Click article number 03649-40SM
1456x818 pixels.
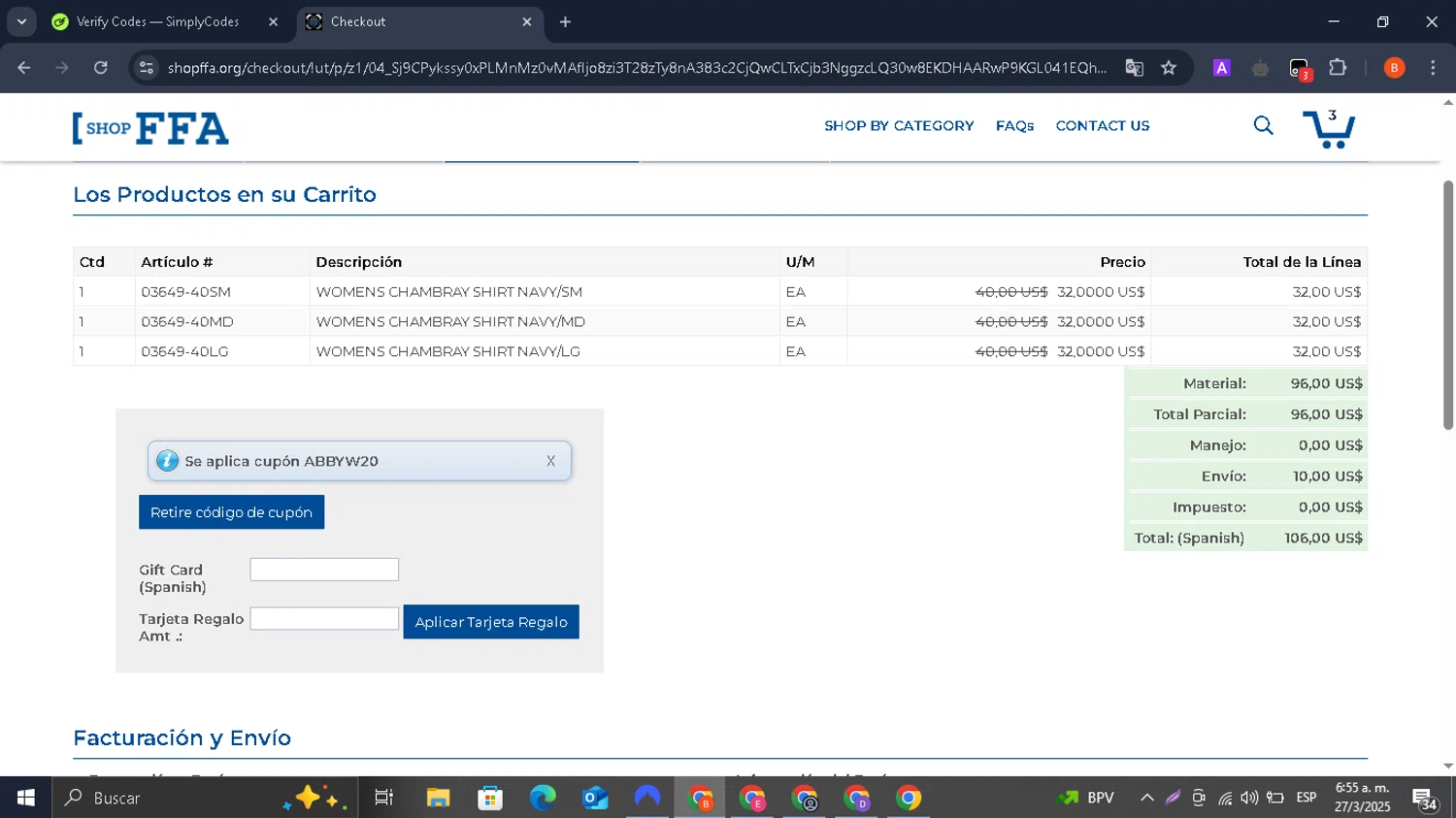pyautogui.click(x=185, y=292)
